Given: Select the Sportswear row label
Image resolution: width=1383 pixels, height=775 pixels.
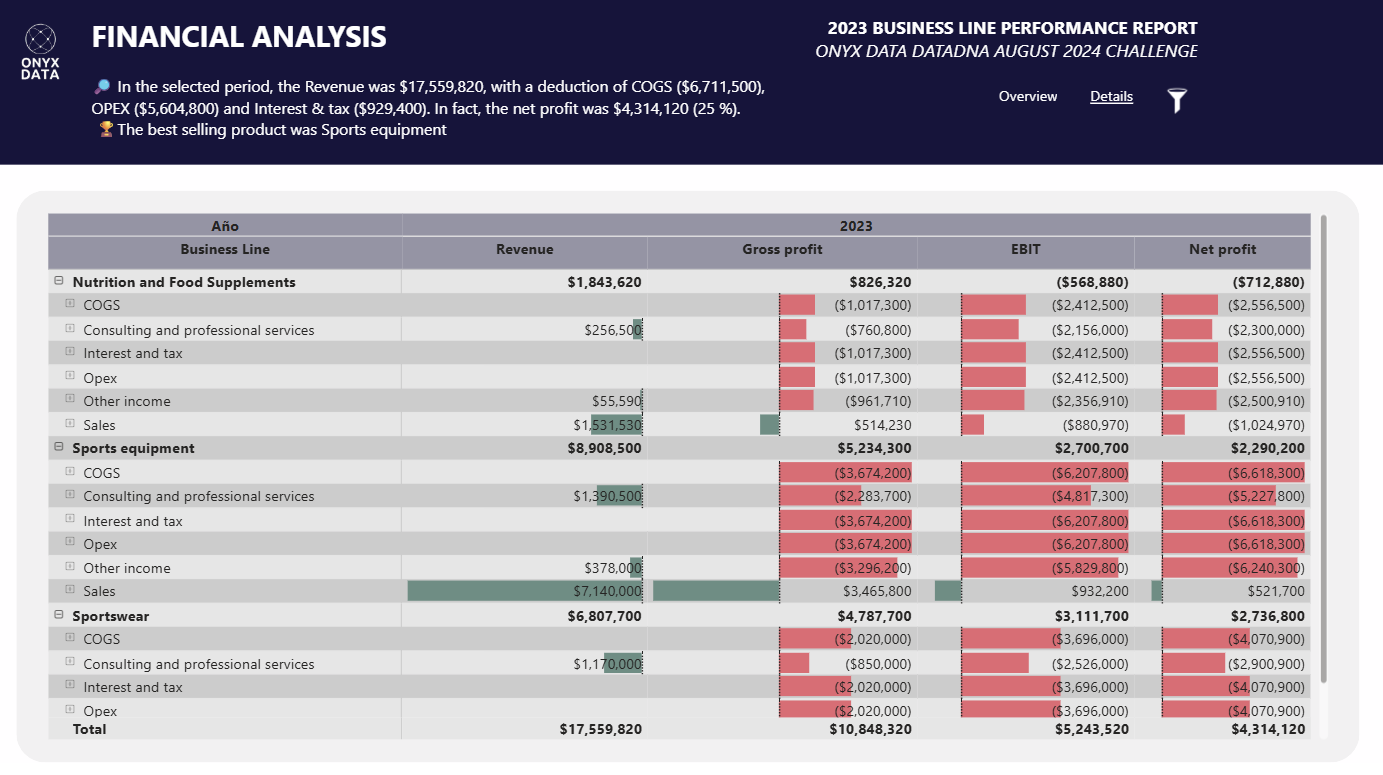Looking at the screenshot, I should [x=111, y=616].
